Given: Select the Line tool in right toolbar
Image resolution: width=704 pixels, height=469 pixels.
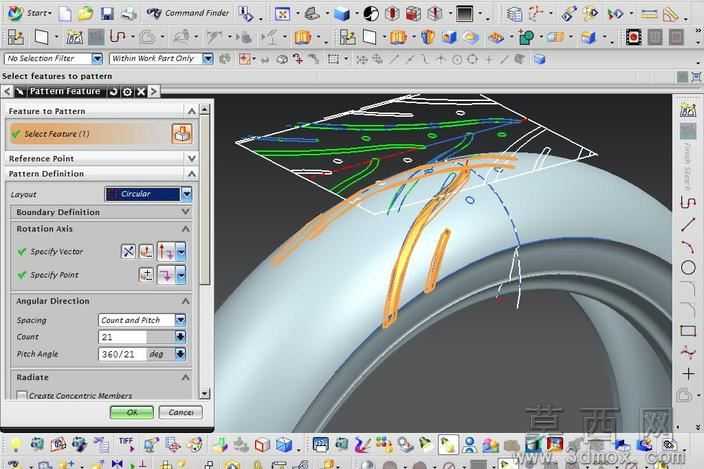Looking at the screenshot, I should pos(688,224).
